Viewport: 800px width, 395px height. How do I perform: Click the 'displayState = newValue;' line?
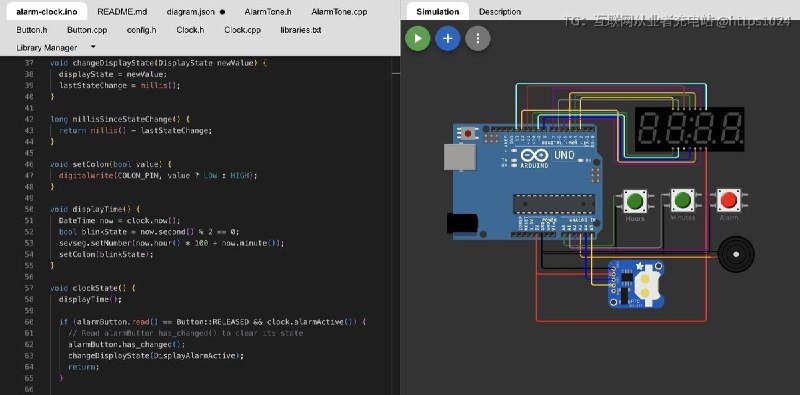[113, 74]
